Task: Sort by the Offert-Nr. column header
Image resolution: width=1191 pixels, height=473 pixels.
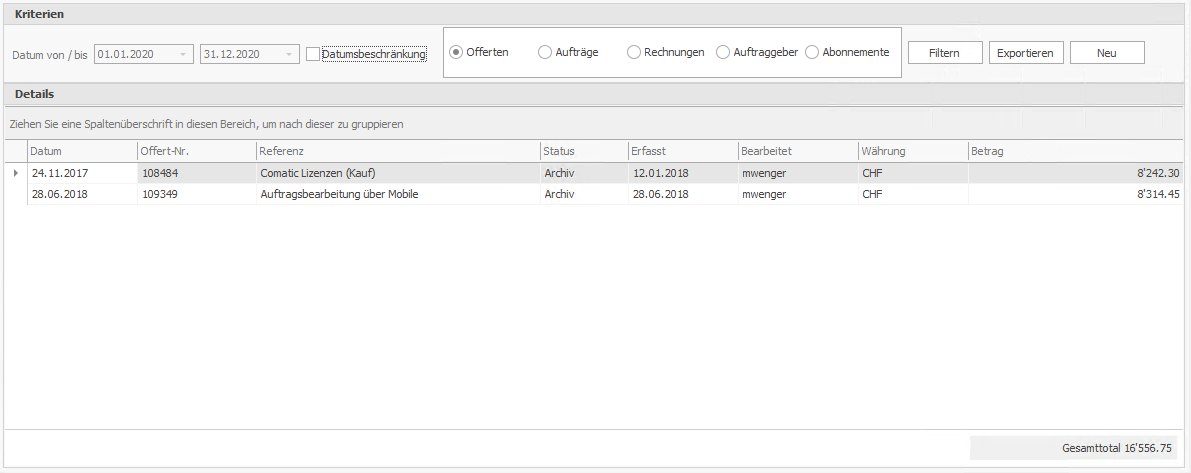Action: coord(195,151)
